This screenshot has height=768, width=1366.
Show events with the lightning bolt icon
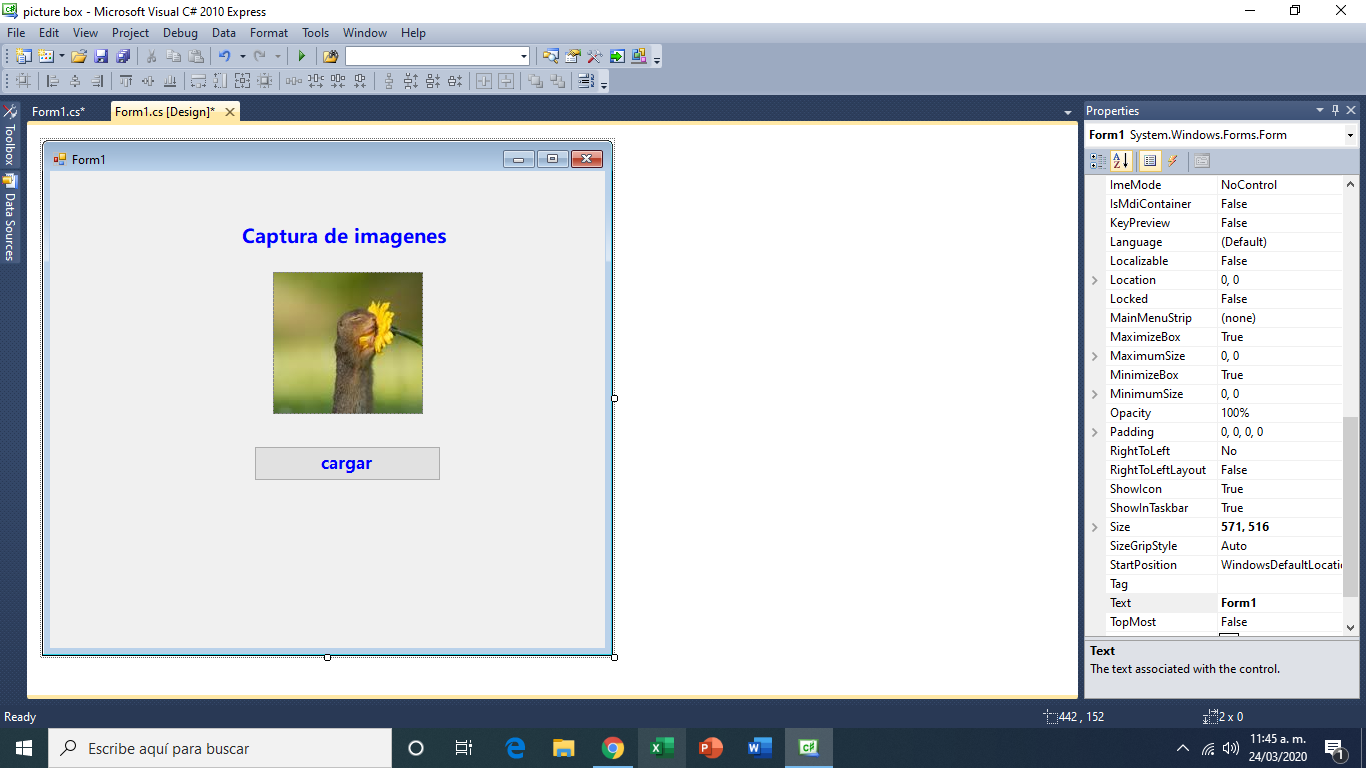click(1172, 160)
